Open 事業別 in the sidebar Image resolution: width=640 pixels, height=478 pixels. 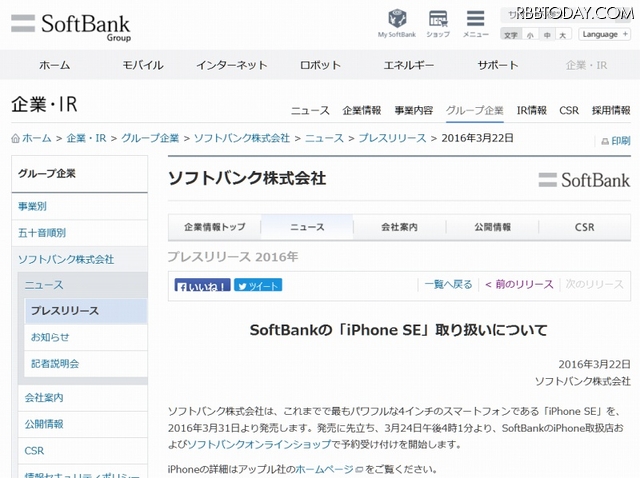(80, 206)
